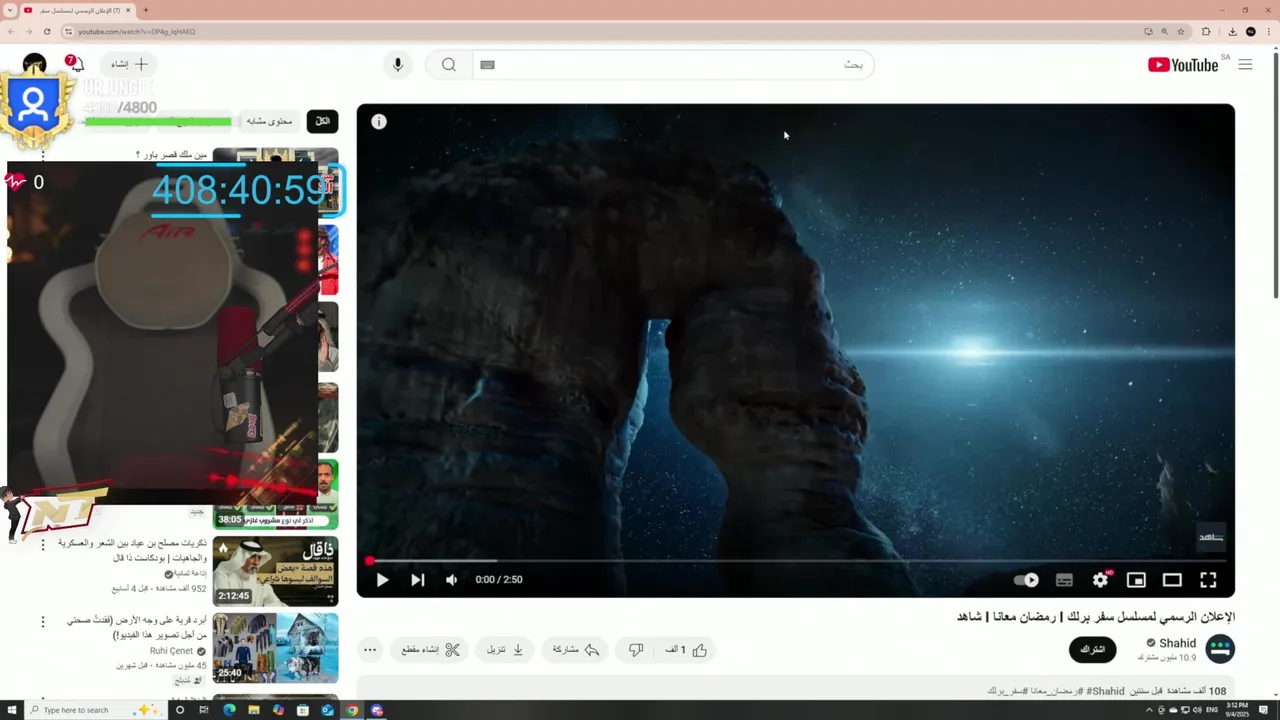Like the video with thumbs up
The height and width of the screenshot is (720, 1280).
(x=686, y=650)
